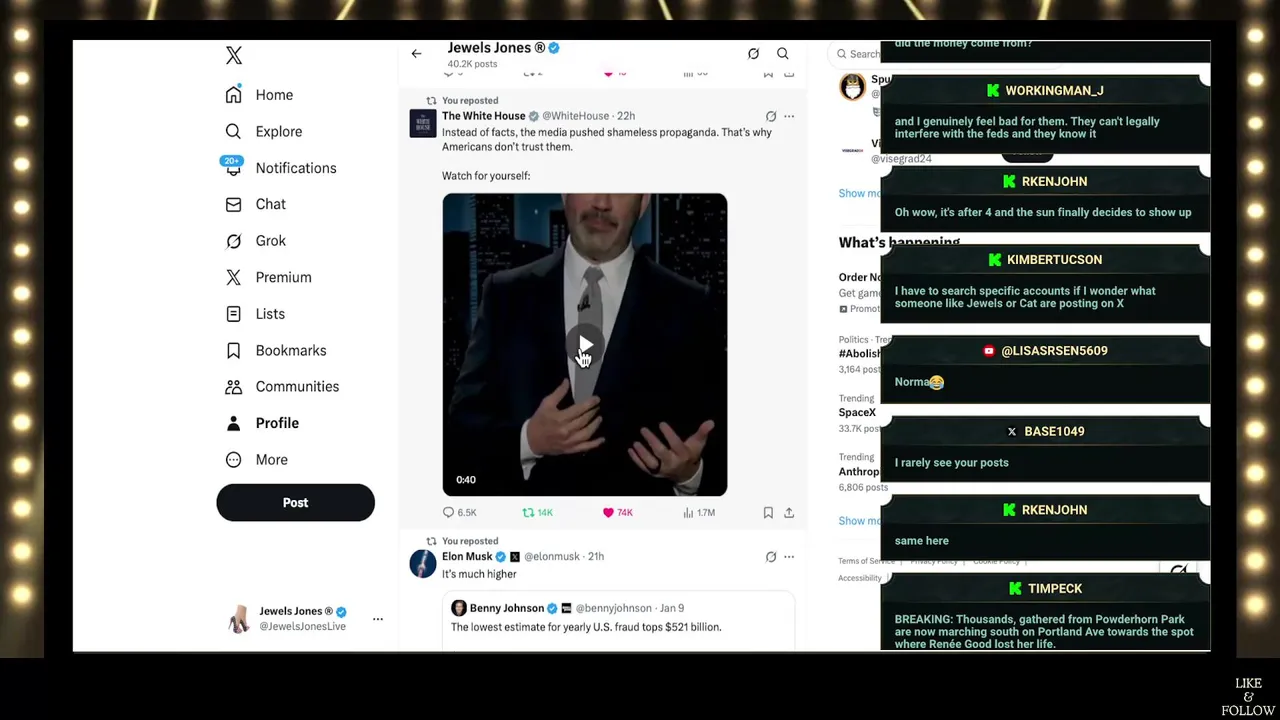This screenshot has width=1280, height=720.
Task: Toggle bookmark on the White House post
Action: coord(768,513)
